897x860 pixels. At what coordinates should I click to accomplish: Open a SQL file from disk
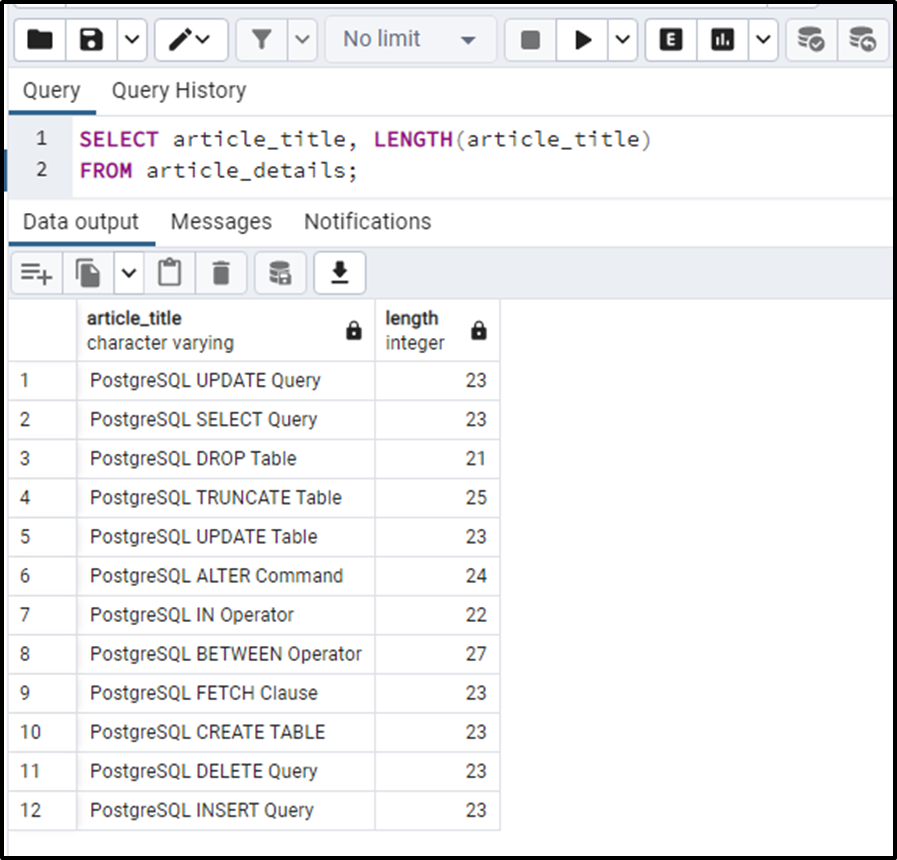[41, 40]
